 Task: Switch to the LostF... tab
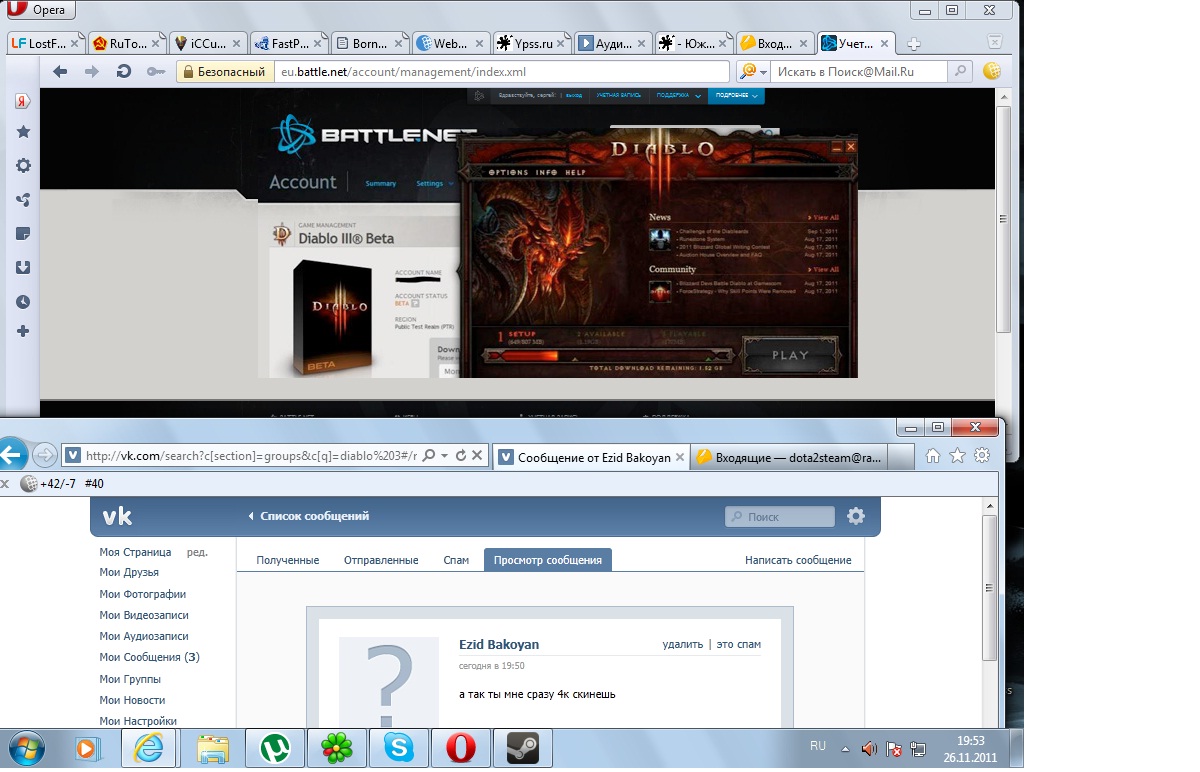pyautogui.click(x=46, y=44)
